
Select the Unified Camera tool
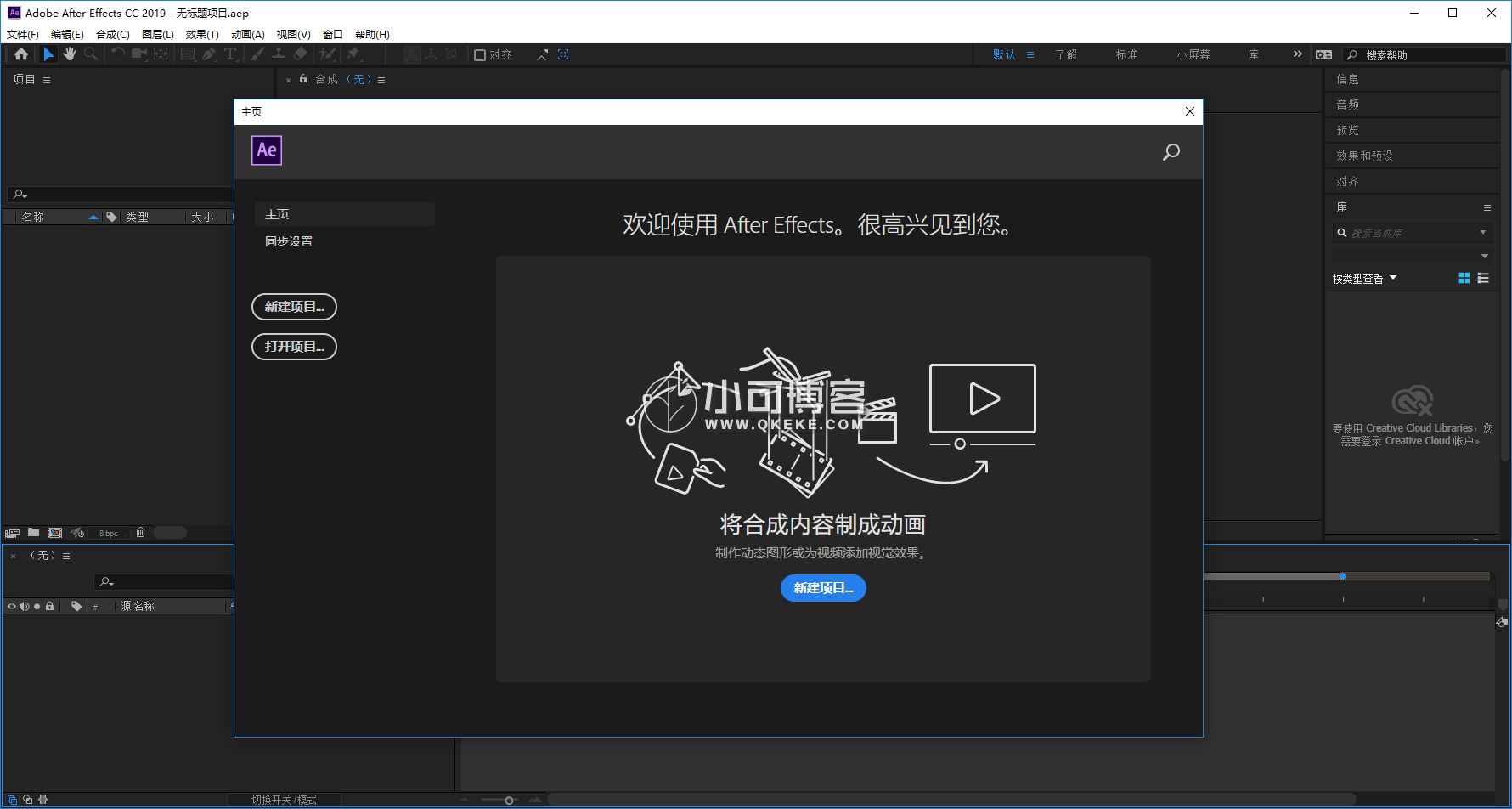[139, 54]
